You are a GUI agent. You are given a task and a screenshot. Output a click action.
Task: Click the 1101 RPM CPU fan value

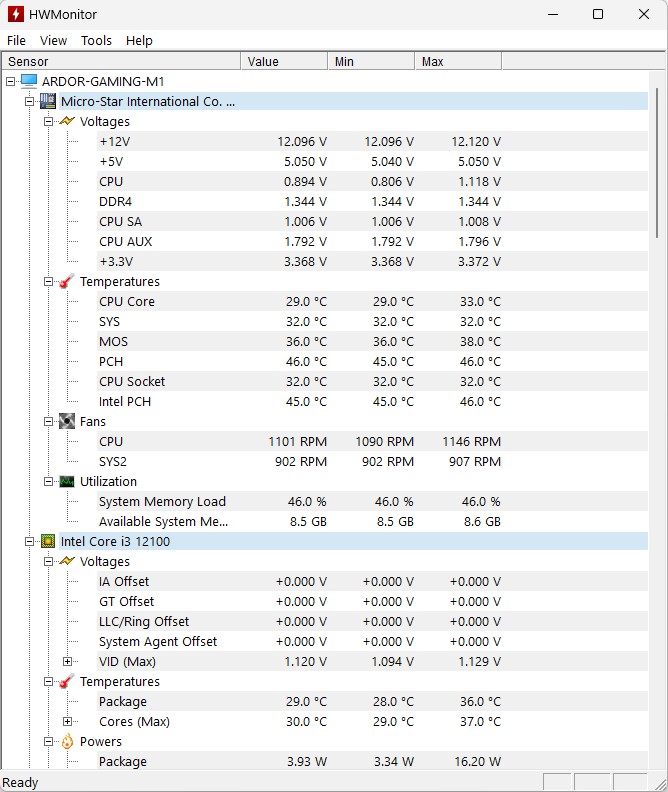297,441
